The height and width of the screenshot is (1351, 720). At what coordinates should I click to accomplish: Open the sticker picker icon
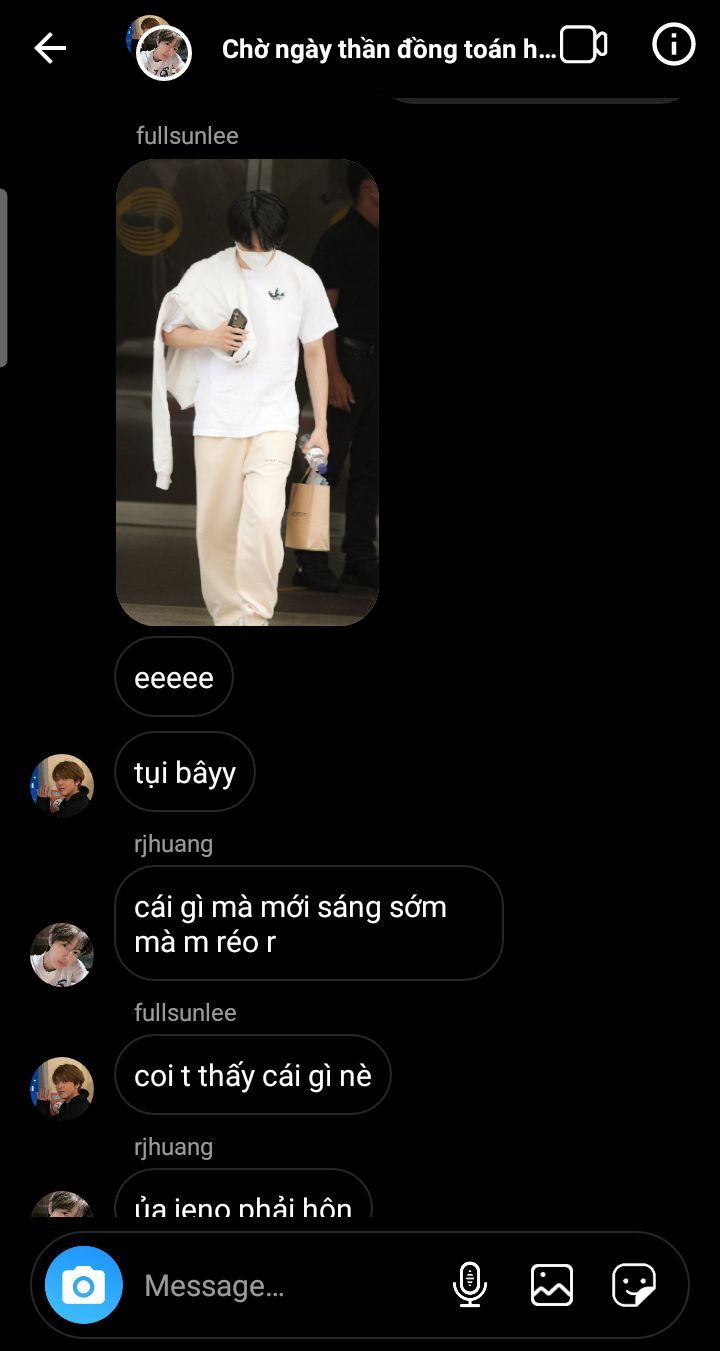click(x=634, y=1285)
